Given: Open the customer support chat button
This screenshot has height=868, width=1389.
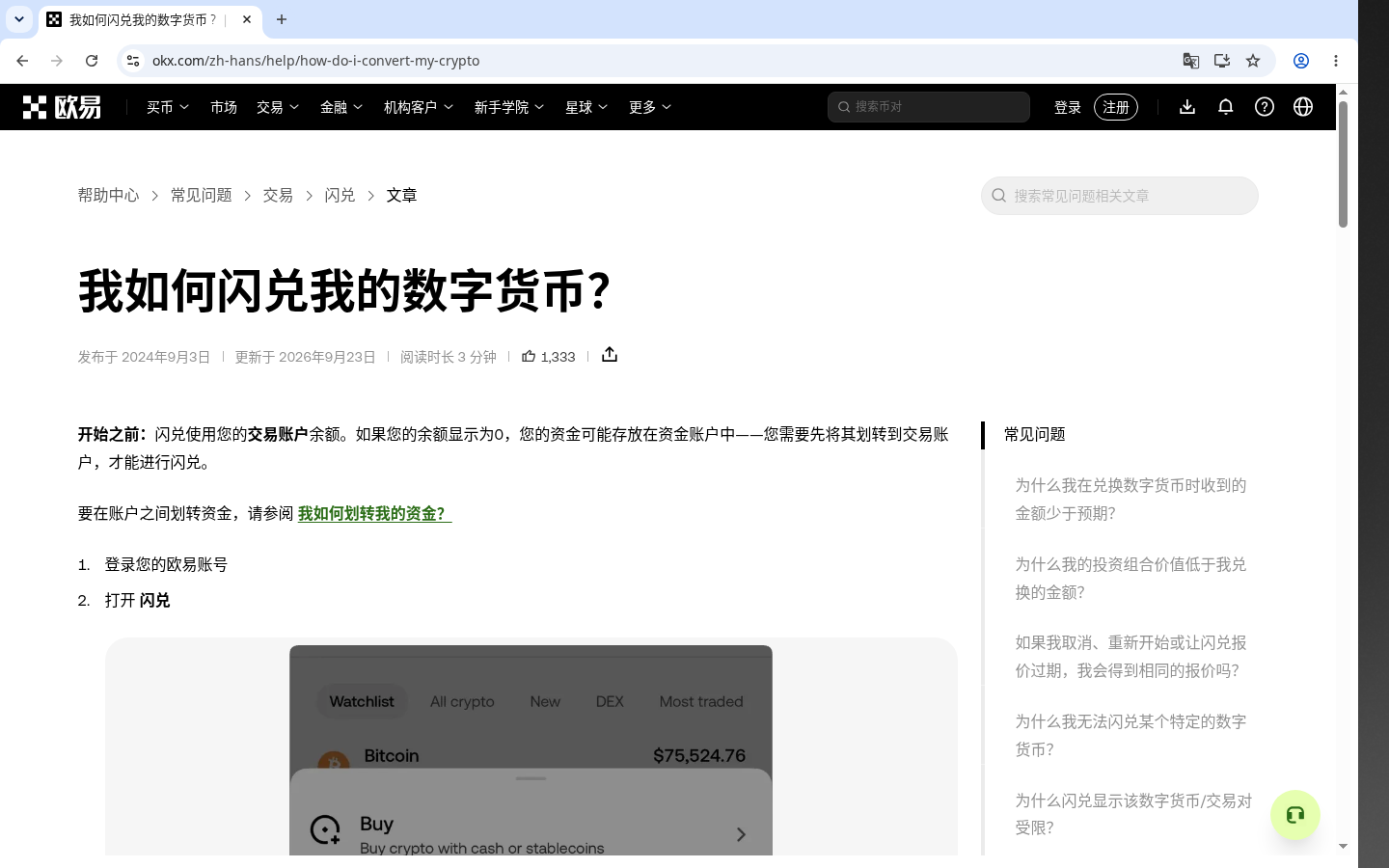Looking at the screenshot, I should coord(1294,815).
